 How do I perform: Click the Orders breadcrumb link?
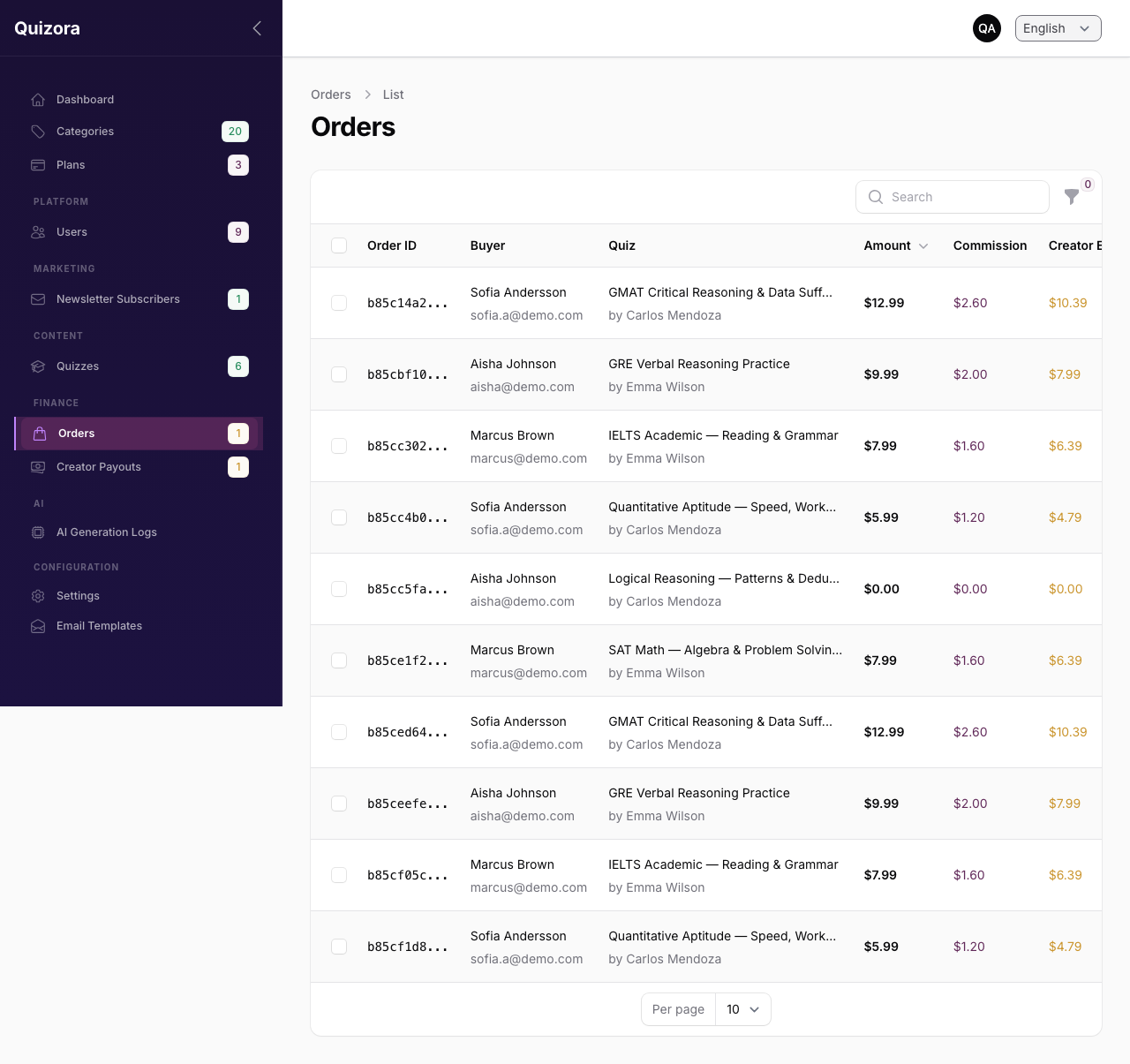(x=331, y=94)
